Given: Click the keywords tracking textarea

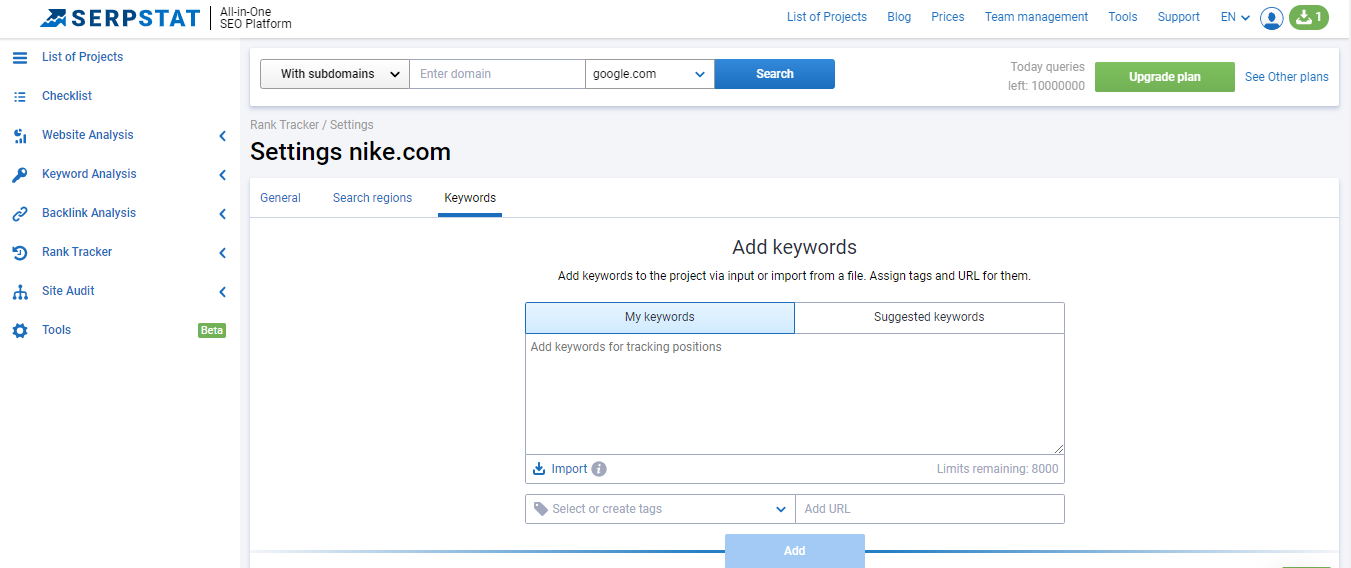Looking at the screenshot, I should [795, 394].
